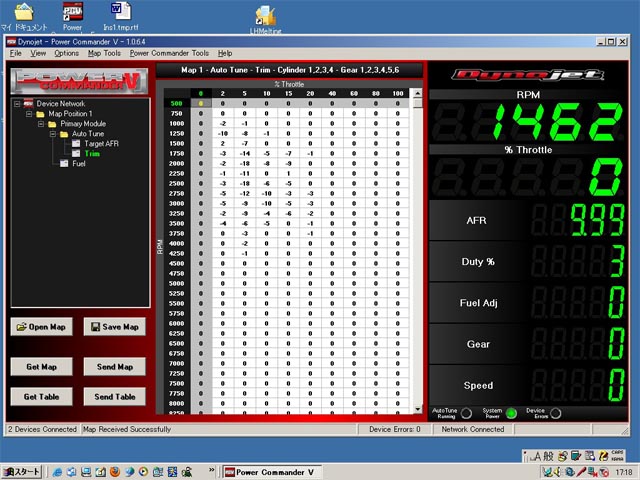Launch Firefox from quick launch
Viewport: 640px width, 480px height.
point(115,472)
